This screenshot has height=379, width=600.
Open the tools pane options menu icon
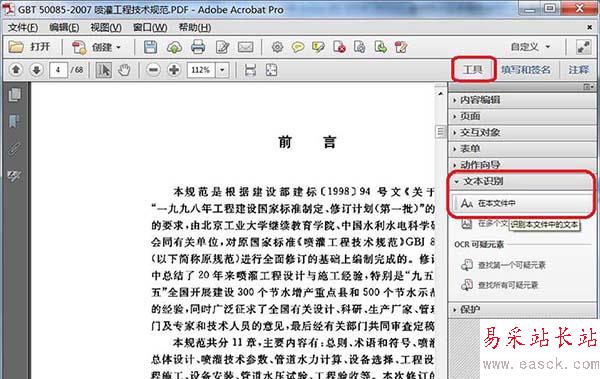(589, 87)
